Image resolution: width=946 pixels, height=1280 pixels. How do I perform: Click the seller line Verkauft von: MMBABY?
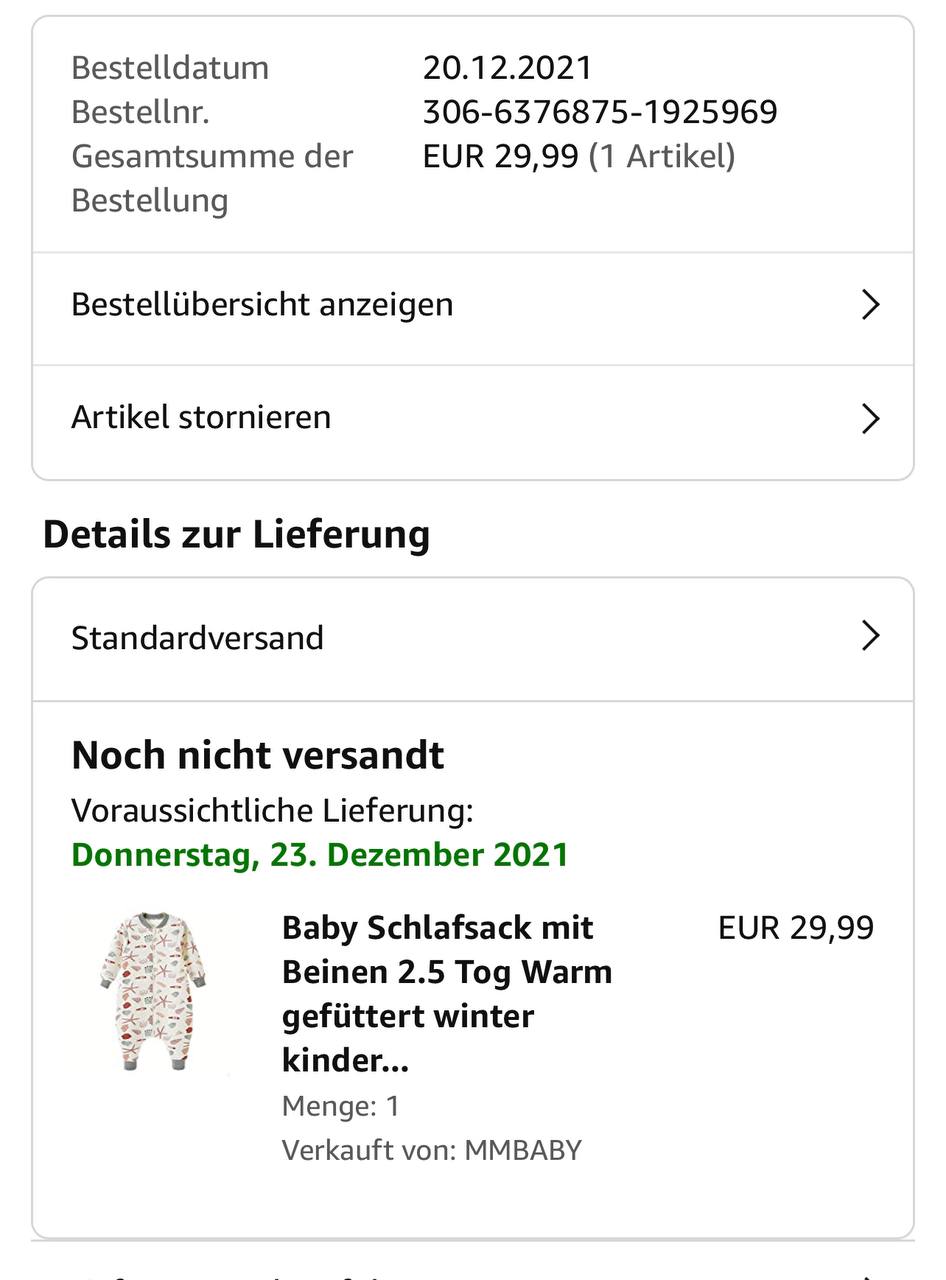point(431,1150)
